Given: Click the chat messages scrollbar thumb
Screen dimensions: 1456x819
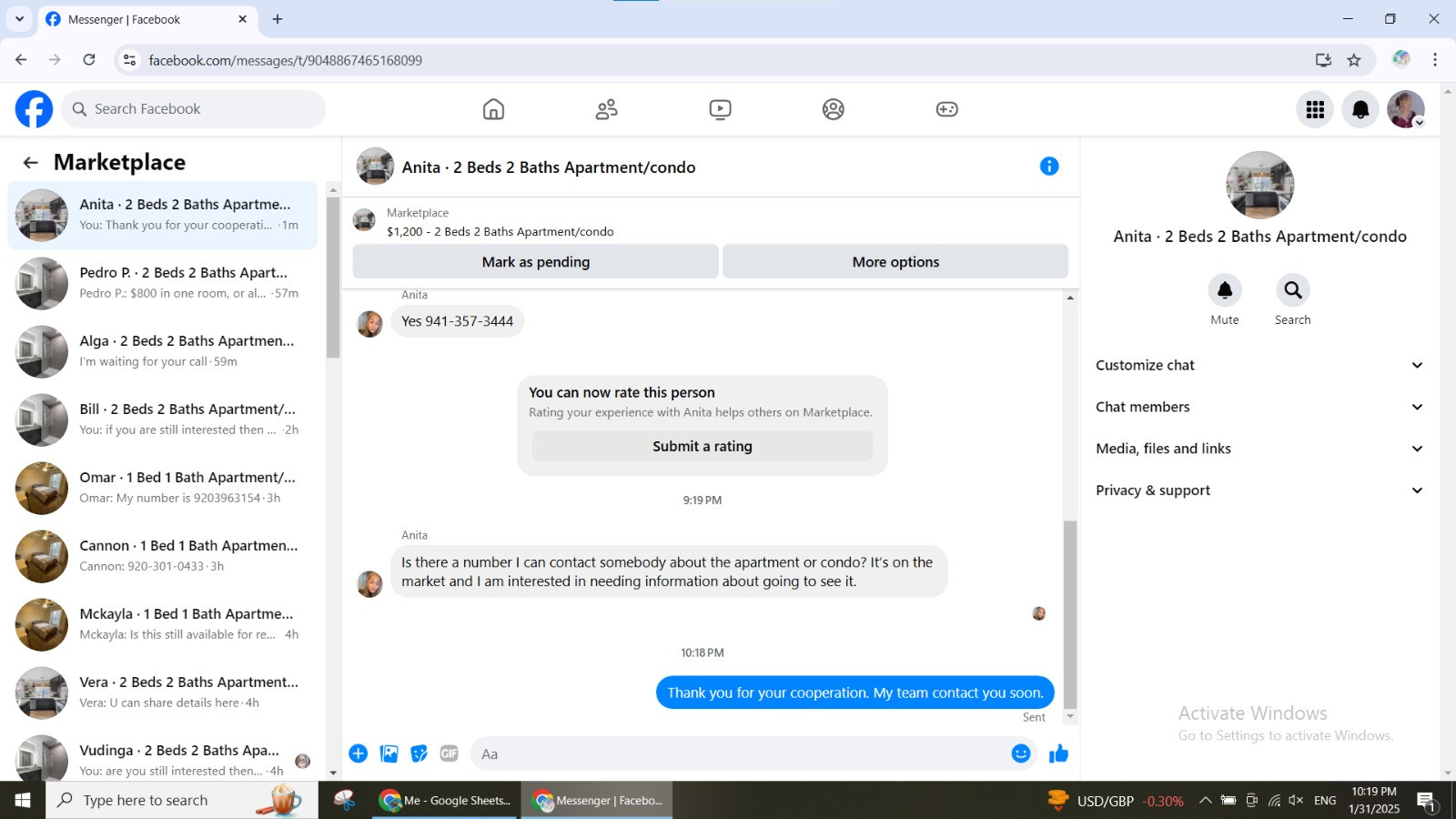Looking at the screenshot, I should click(1070, 614).
